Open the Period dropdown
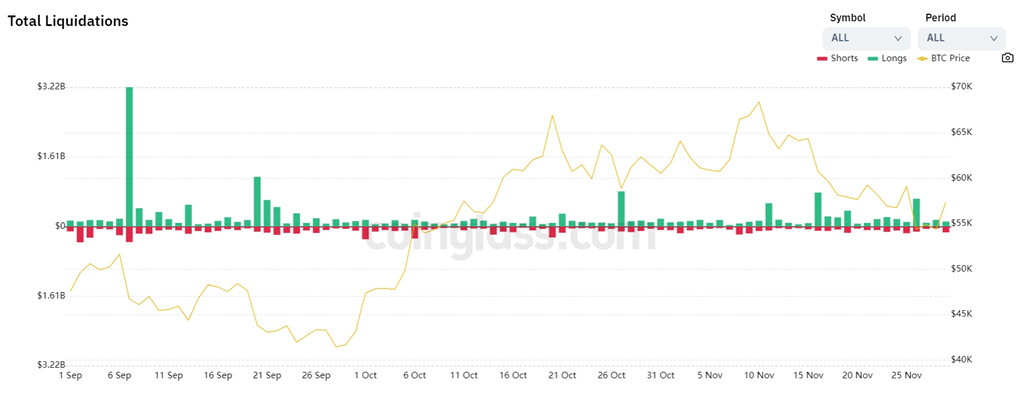This screenshot has height=398, width=1024. click(x=962, y=38)
